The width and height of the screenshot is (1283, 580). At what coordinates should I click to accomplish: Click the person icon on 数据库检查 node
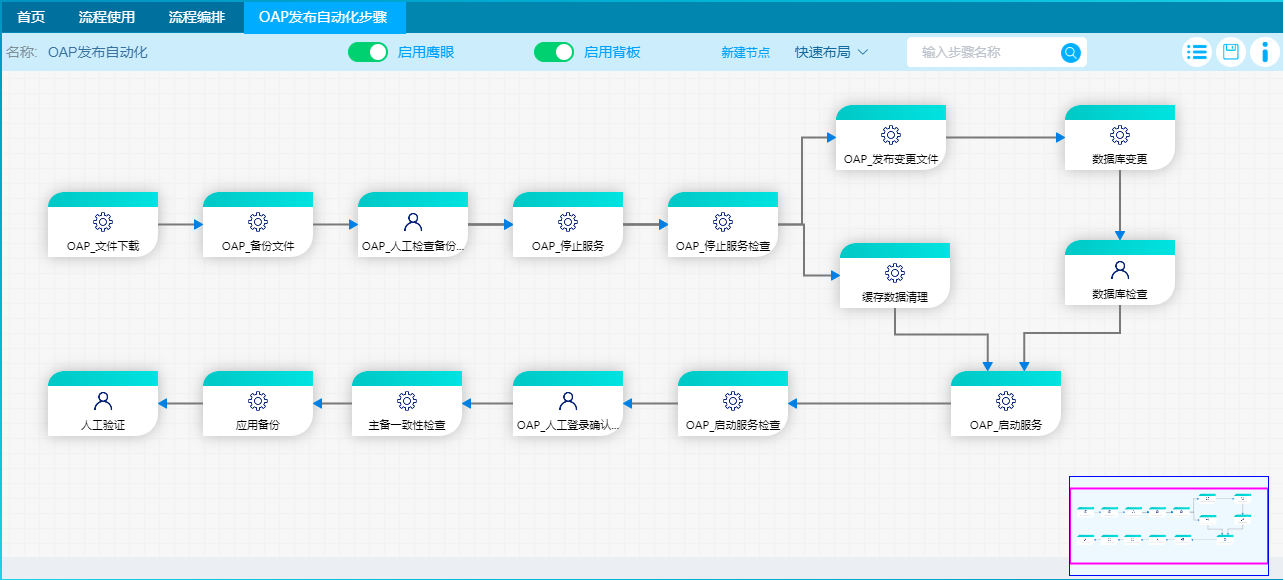click(x=1119, y=270)
